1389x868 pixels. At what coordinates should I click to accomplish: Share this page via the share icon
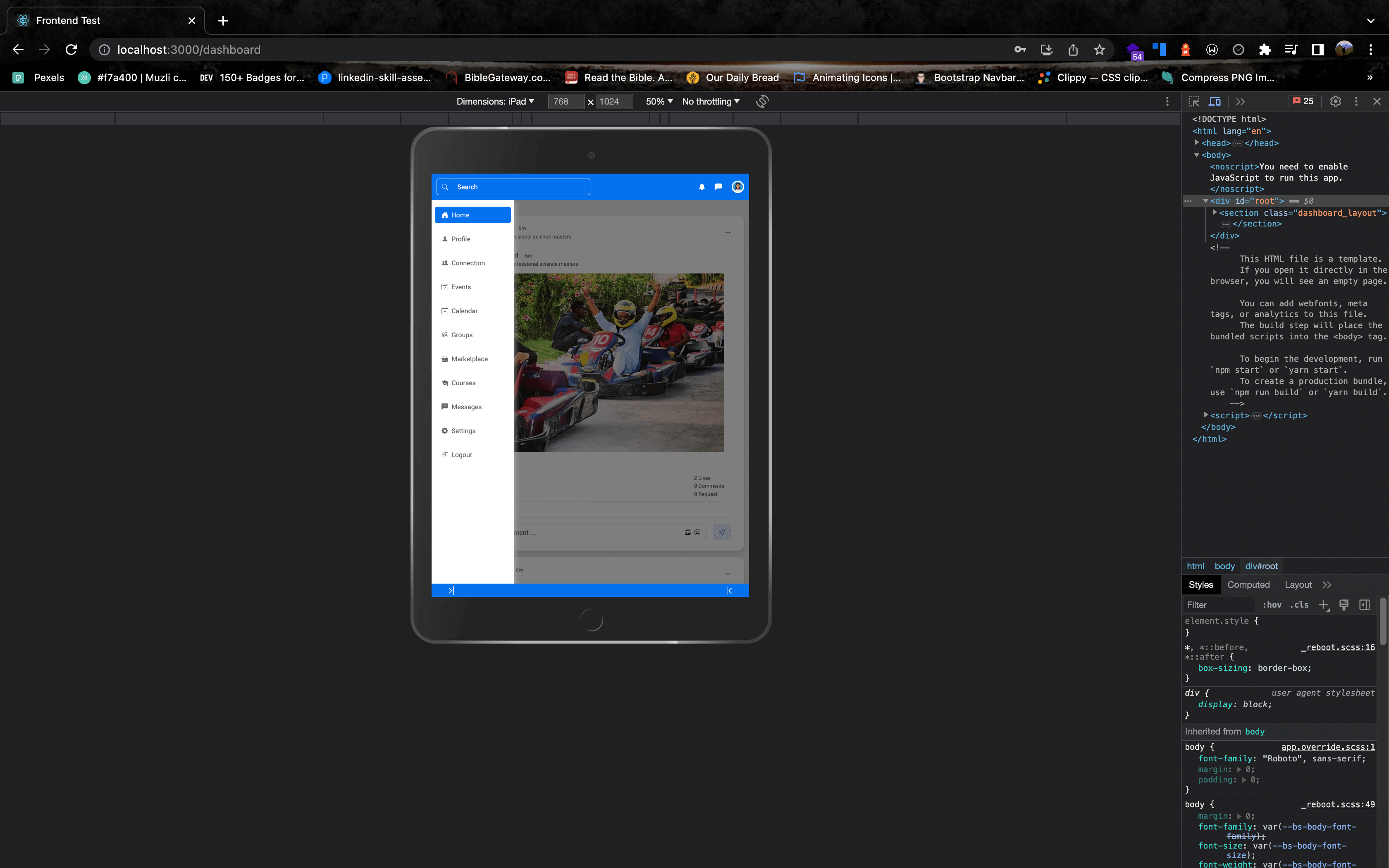1073,49
